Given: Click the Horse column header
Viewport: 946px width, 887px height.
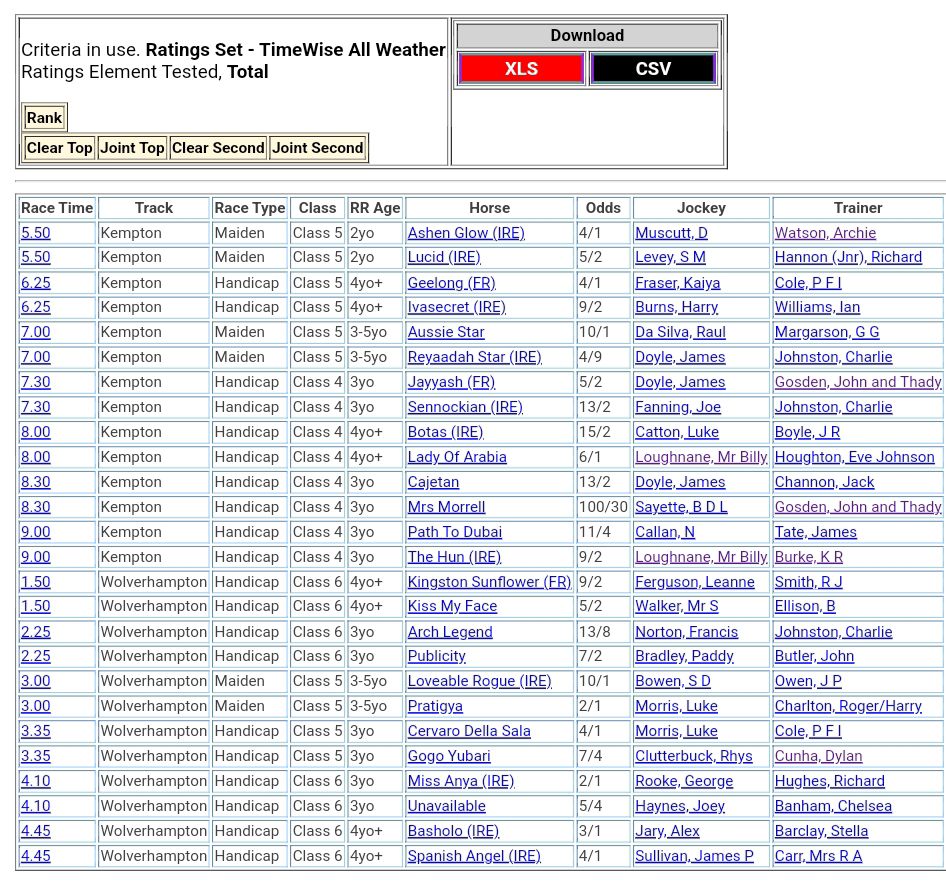Looking at the screenshot, I should (489, 208).
